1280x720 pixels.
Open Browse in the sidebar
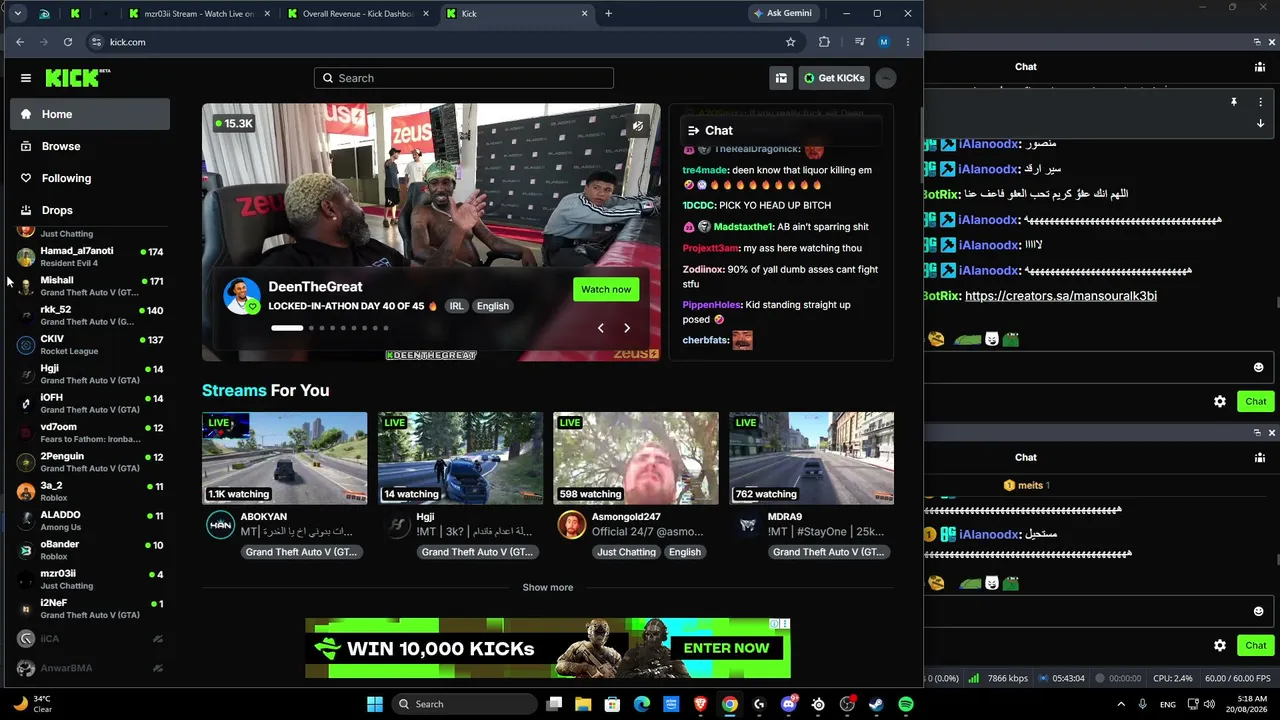(90, 146)
